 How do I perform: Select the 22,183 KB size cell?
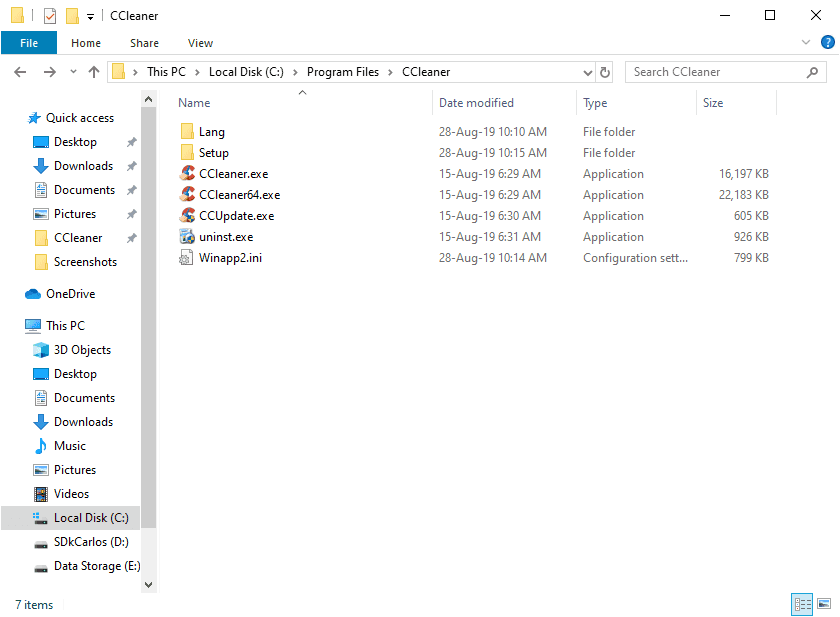744,194
